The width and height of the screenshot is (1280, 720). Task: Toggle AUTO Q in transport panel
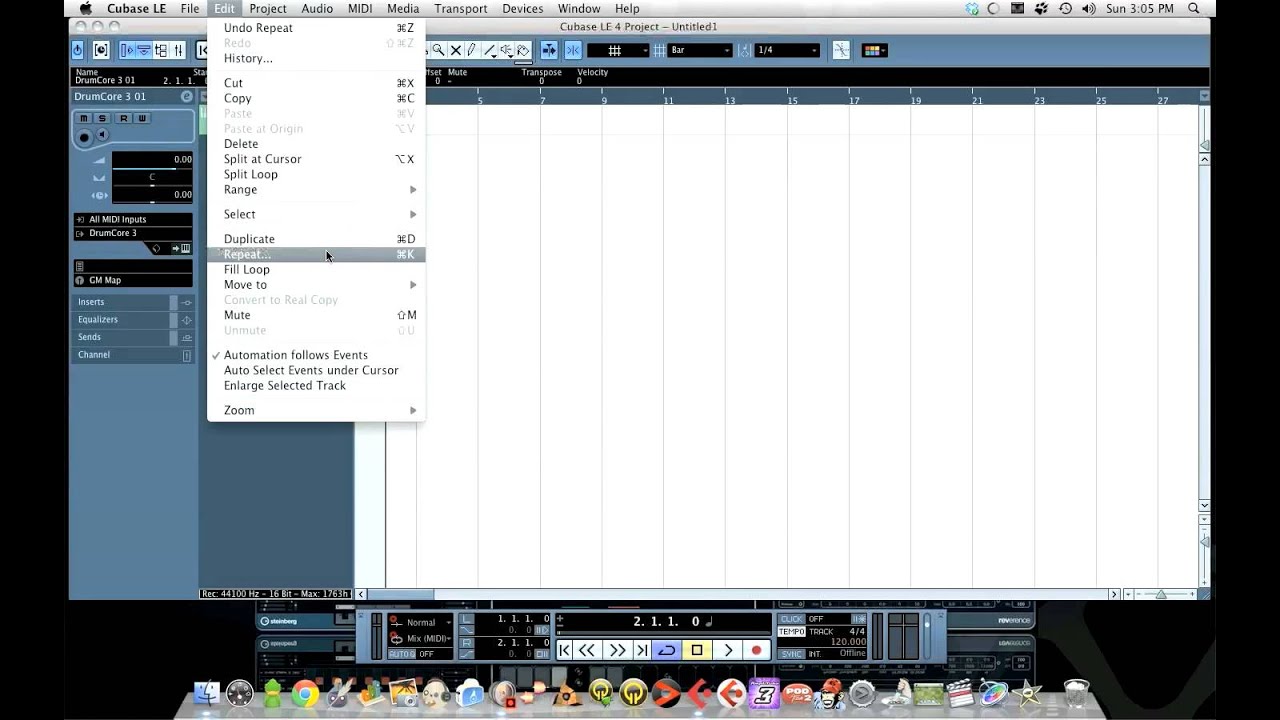tap(402, 653)
